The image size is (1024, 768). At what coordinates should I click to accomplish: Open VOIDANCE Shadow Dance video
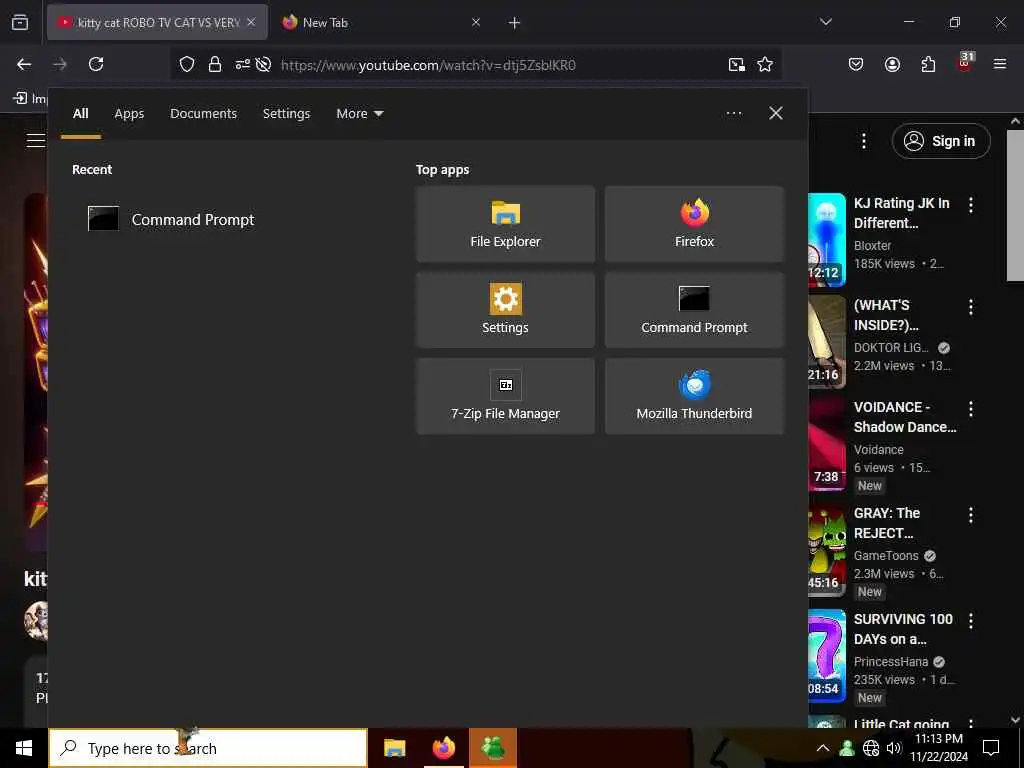(904, 417)
